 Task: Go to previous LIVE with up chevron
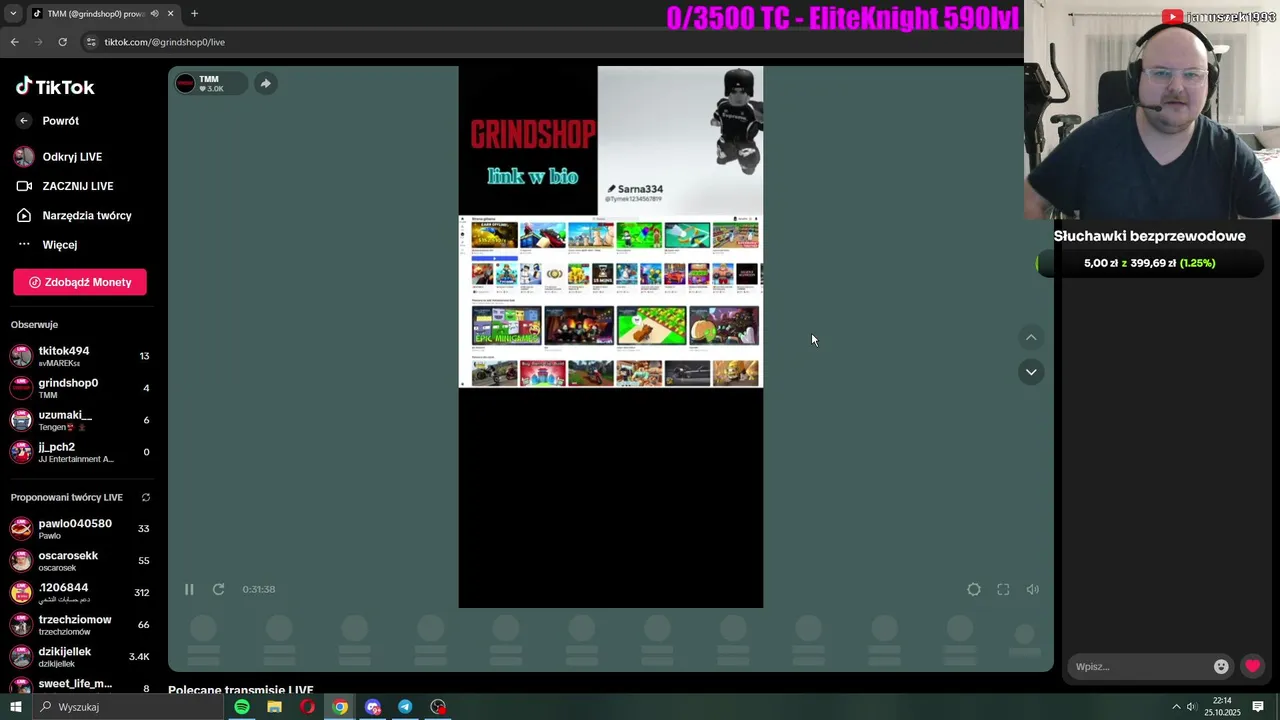(1031, 338)
